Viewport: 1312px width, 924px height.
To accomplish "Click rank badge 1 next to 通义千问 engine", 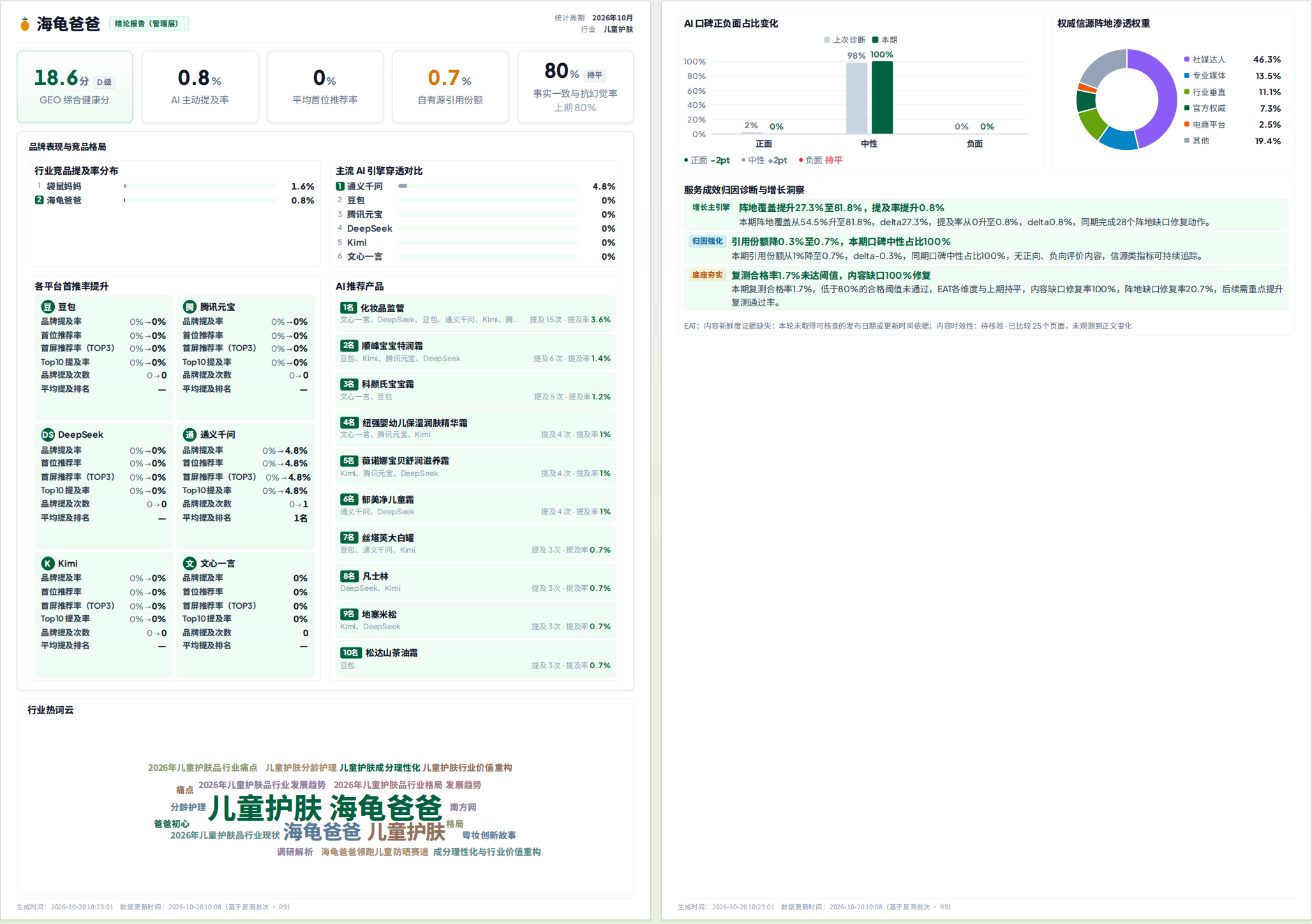I will coord(340,186).
